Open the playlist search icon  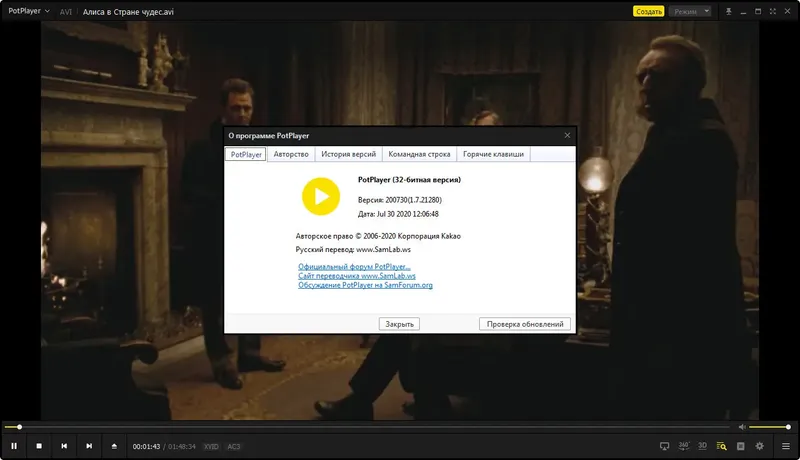pyautogui.click(x=721, y=446)
